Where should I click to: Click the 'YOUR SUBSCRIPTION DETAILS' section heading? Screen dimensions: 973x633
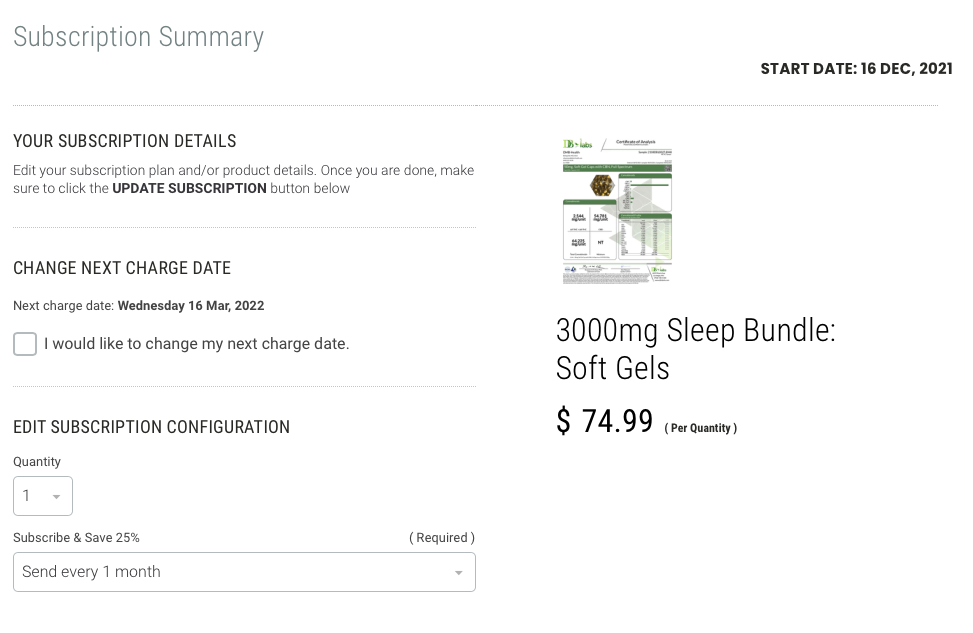click(x=125, y=141)
